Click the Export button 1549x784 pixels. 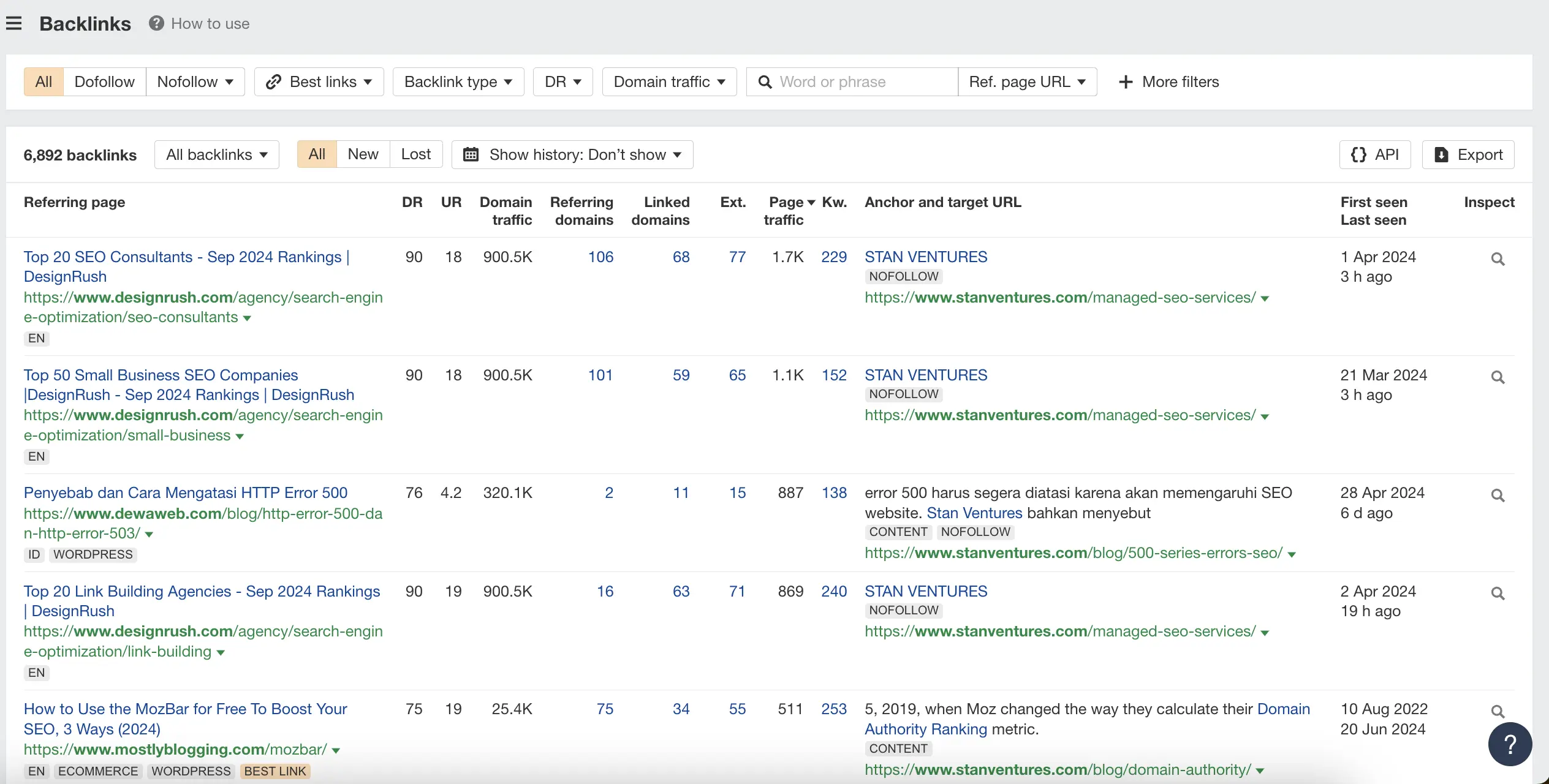[1468, 154]
